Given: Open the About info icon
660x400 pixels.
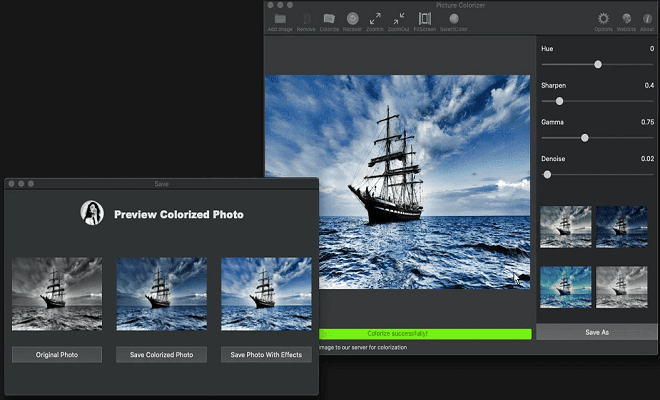Looking at the screenshot, I should click(648, 19).
